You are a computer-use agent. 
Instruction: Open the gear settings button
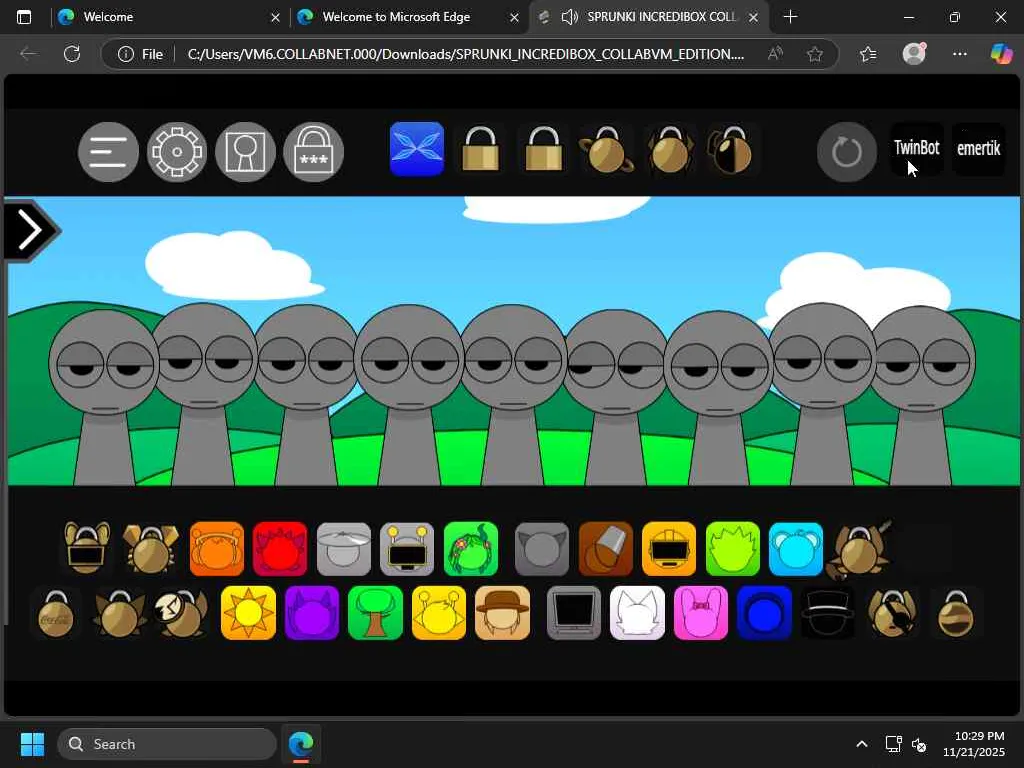(x=177, y=152)
